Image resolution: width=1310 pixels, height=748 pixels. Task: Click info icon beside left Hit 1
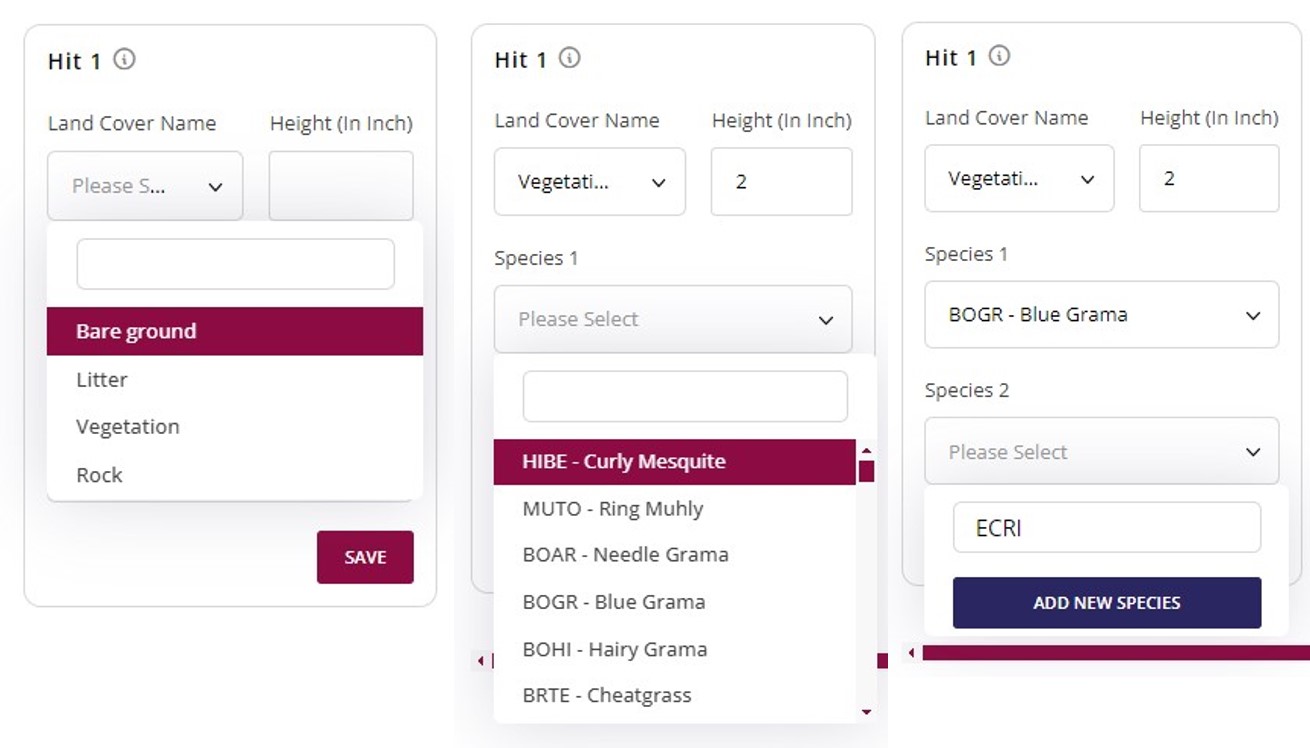pos(124,59)
